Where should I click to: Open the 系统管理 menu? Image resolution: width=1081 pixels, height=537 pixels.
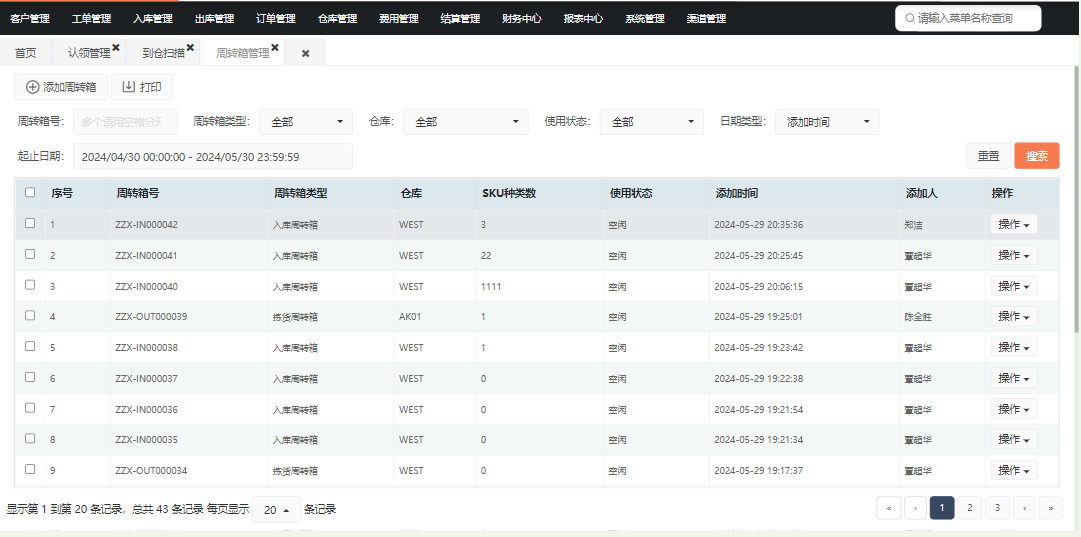pos(645,19)
